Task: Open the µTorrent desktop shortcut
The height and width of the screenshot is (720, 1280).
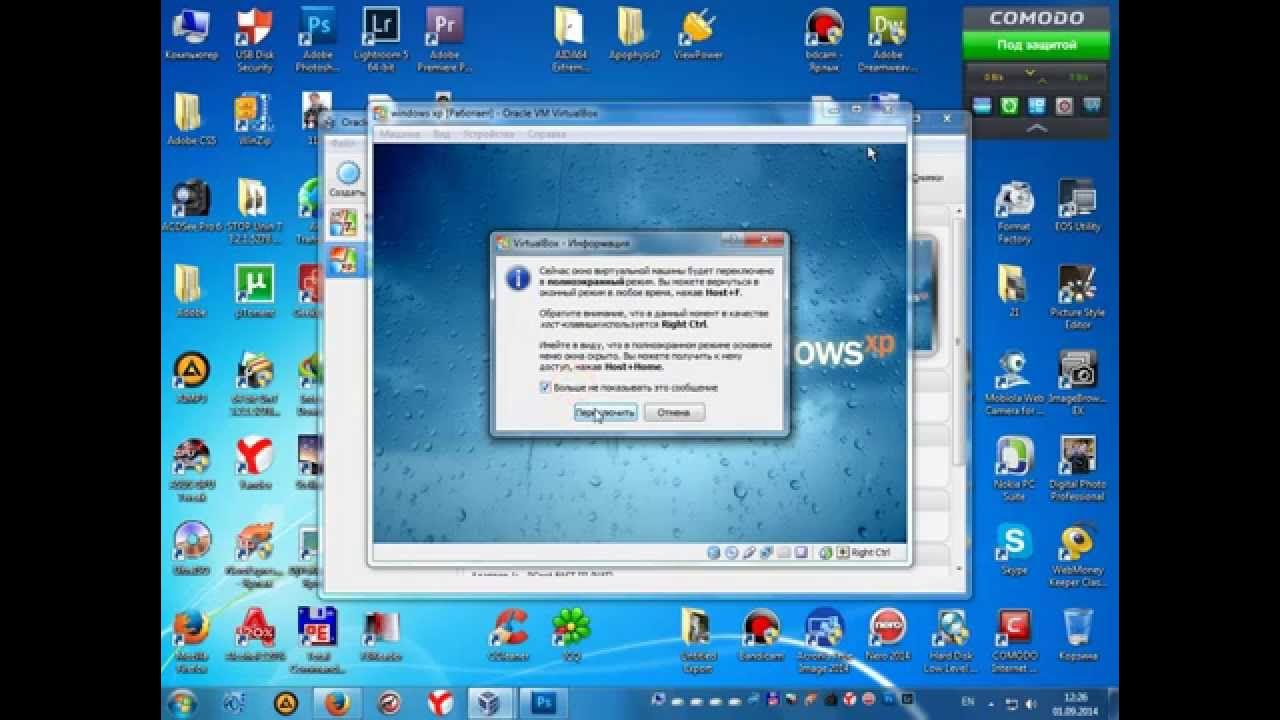Action: (x=254, y=291)
